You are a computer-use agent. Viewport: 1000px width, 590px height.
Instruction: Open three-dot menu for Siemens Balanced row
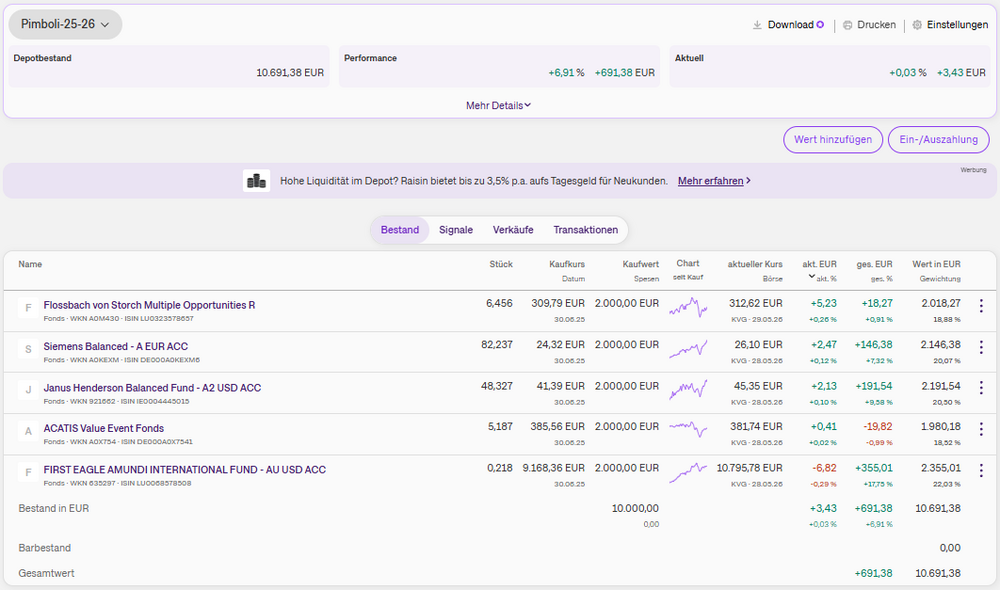(x=981, y=347)
